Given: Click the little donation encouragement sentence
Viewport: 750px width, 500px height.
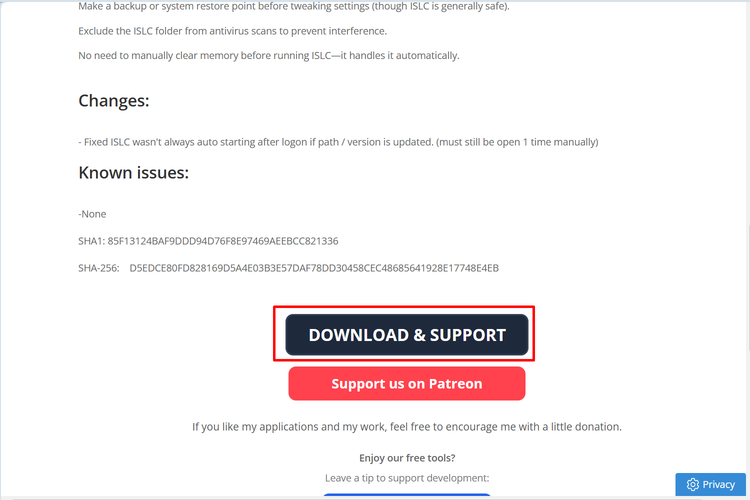Looking at the screenshot, I should pyautogui.click(x=407, y=426).
